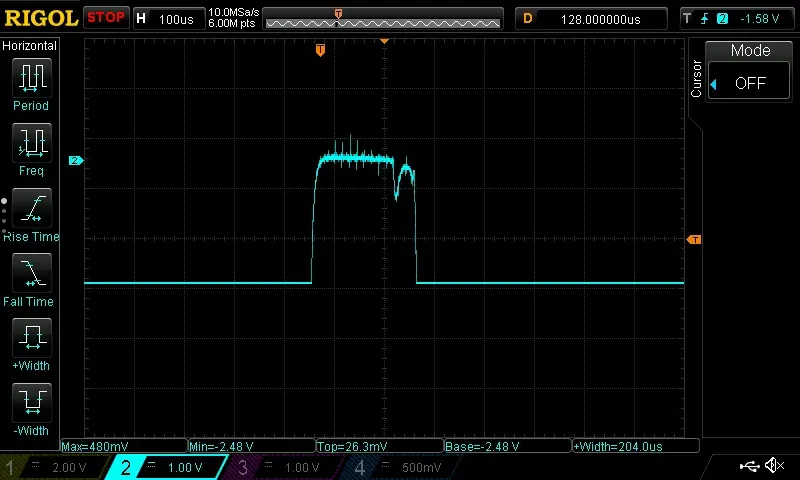Select the Fall Time measurement icon
The width and height of the screenshot is (800, 480).
click(x=32, y=272)
